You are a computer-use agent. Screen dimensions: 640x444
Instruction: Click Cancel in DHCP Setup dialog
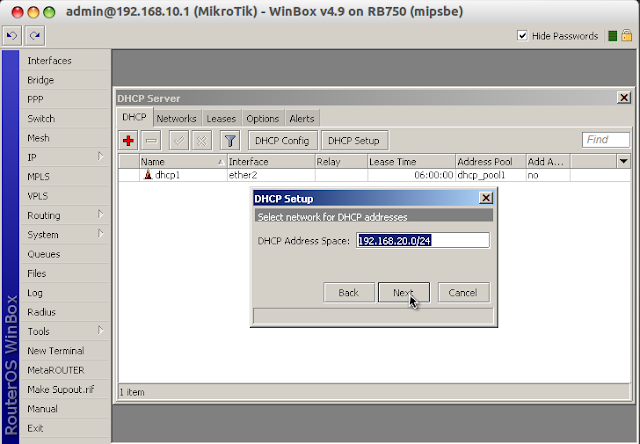pos(463,293)
